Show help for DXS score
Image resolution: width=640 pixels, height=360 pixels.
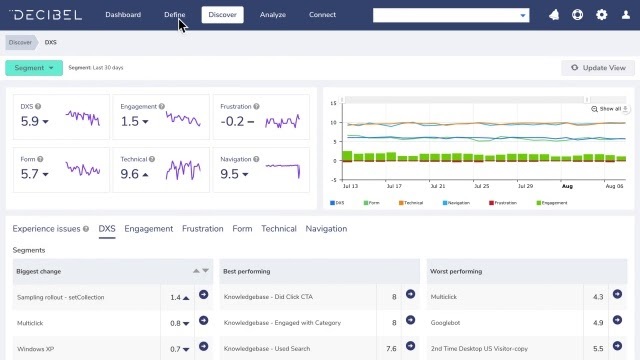(38, 107)
